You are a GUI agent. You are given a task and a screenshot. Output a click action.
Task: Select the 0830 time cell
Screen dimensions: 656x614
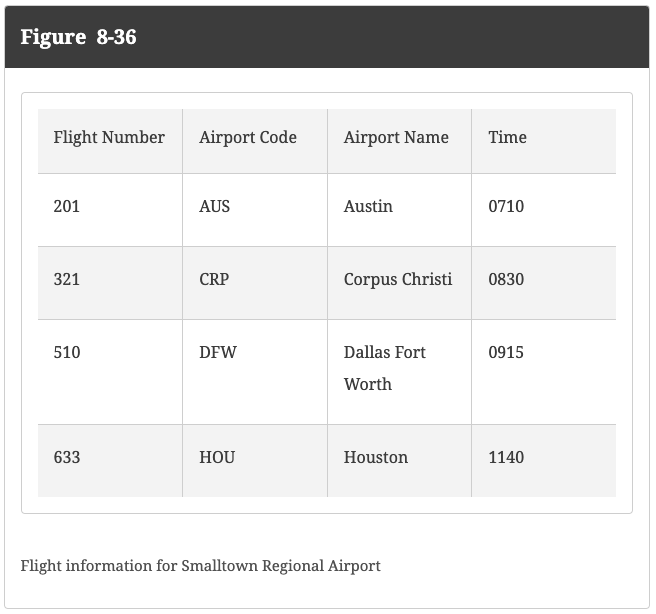(506, 280)
